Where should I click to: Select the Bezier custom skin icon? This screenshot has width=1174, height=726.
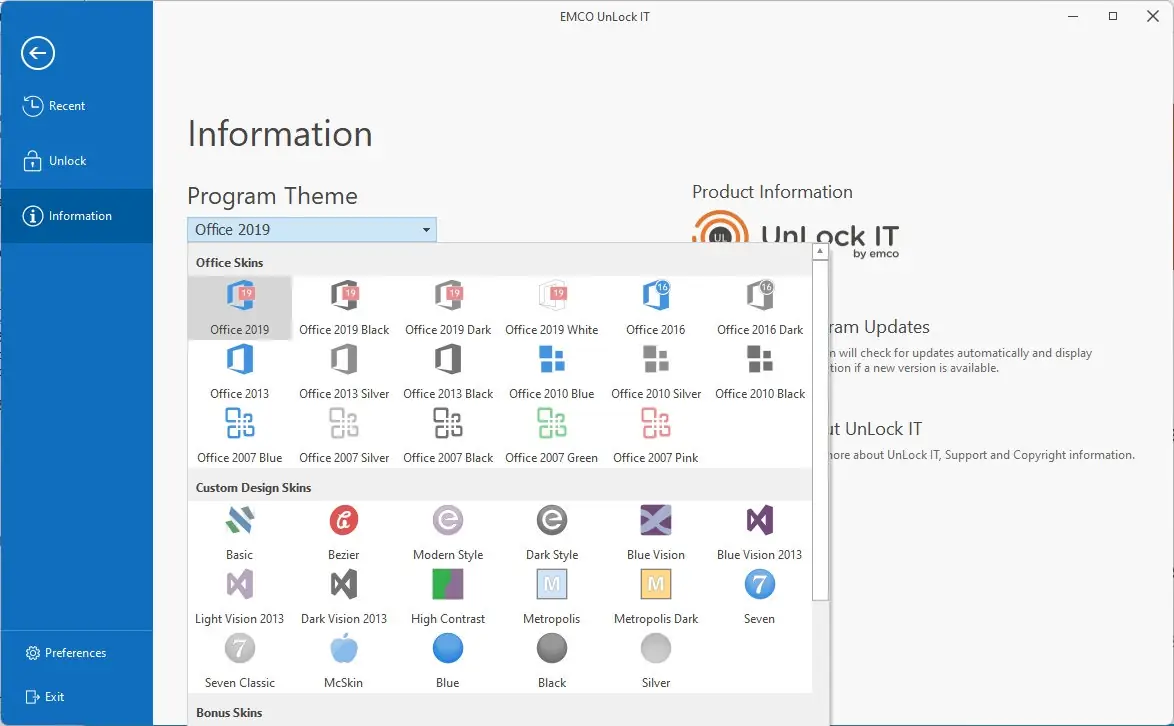click(344, 521)
